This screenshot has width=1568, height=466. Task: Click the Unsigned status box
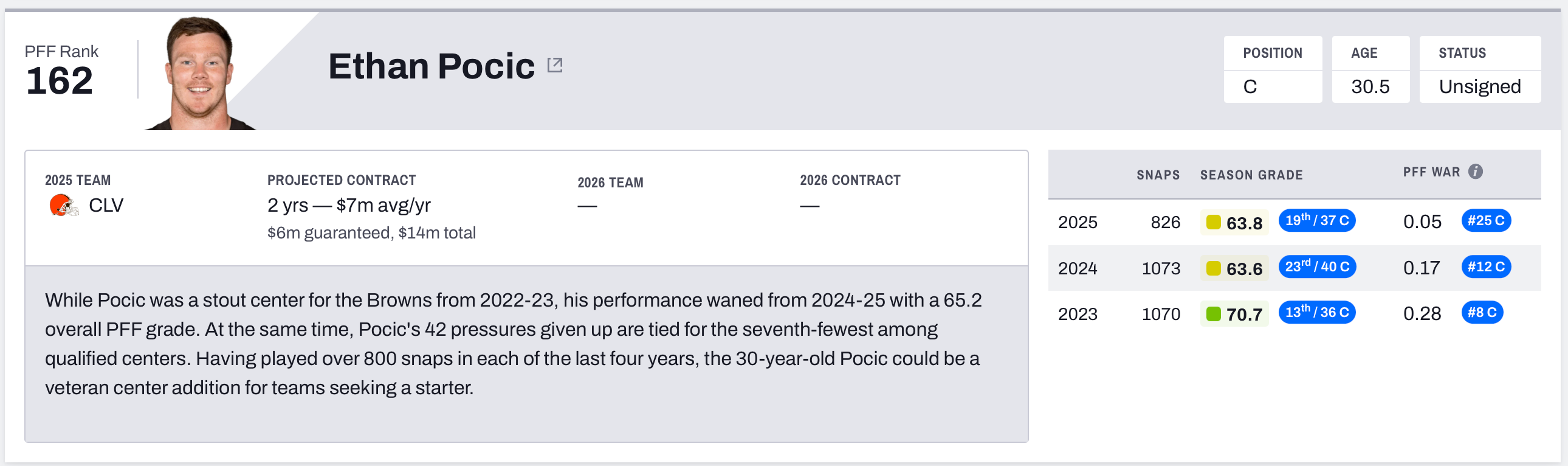pyautogui.click(x=1479, y=86)
